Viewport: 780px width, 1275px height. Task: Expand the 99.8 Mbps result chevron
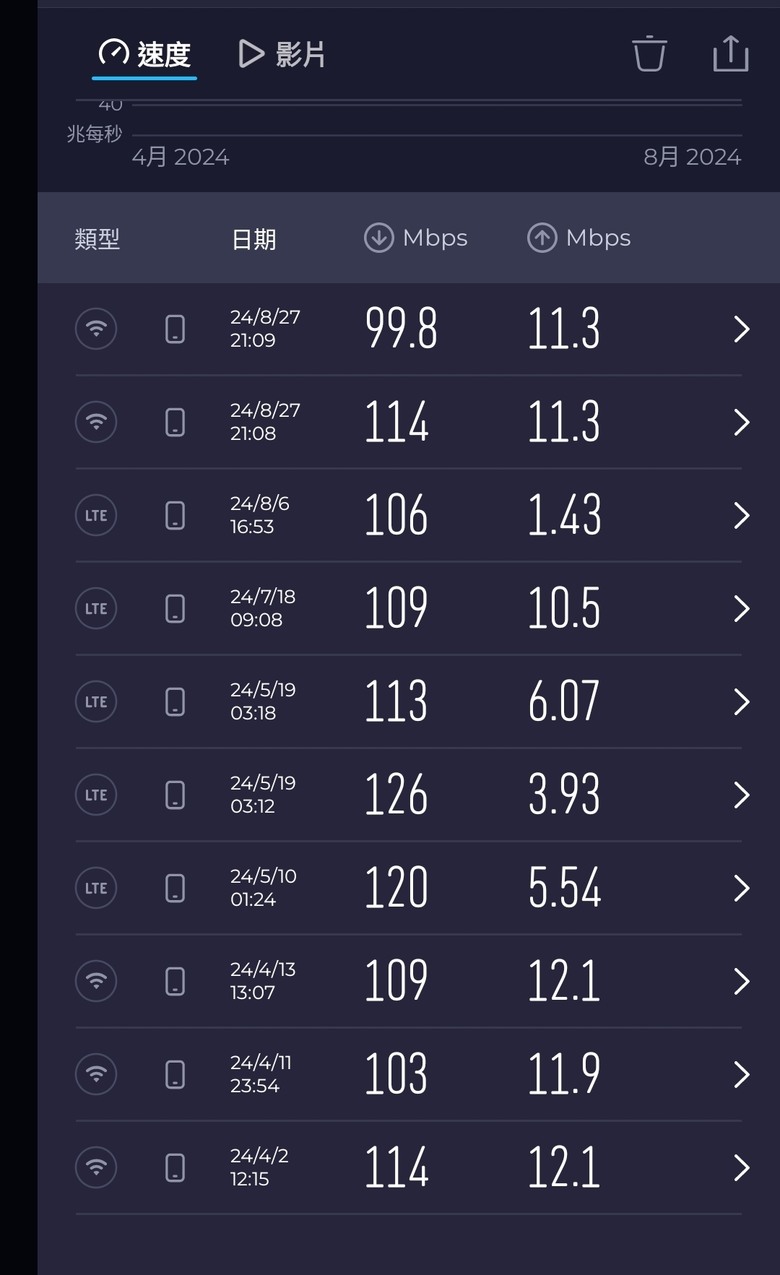[x=741, y=329]
